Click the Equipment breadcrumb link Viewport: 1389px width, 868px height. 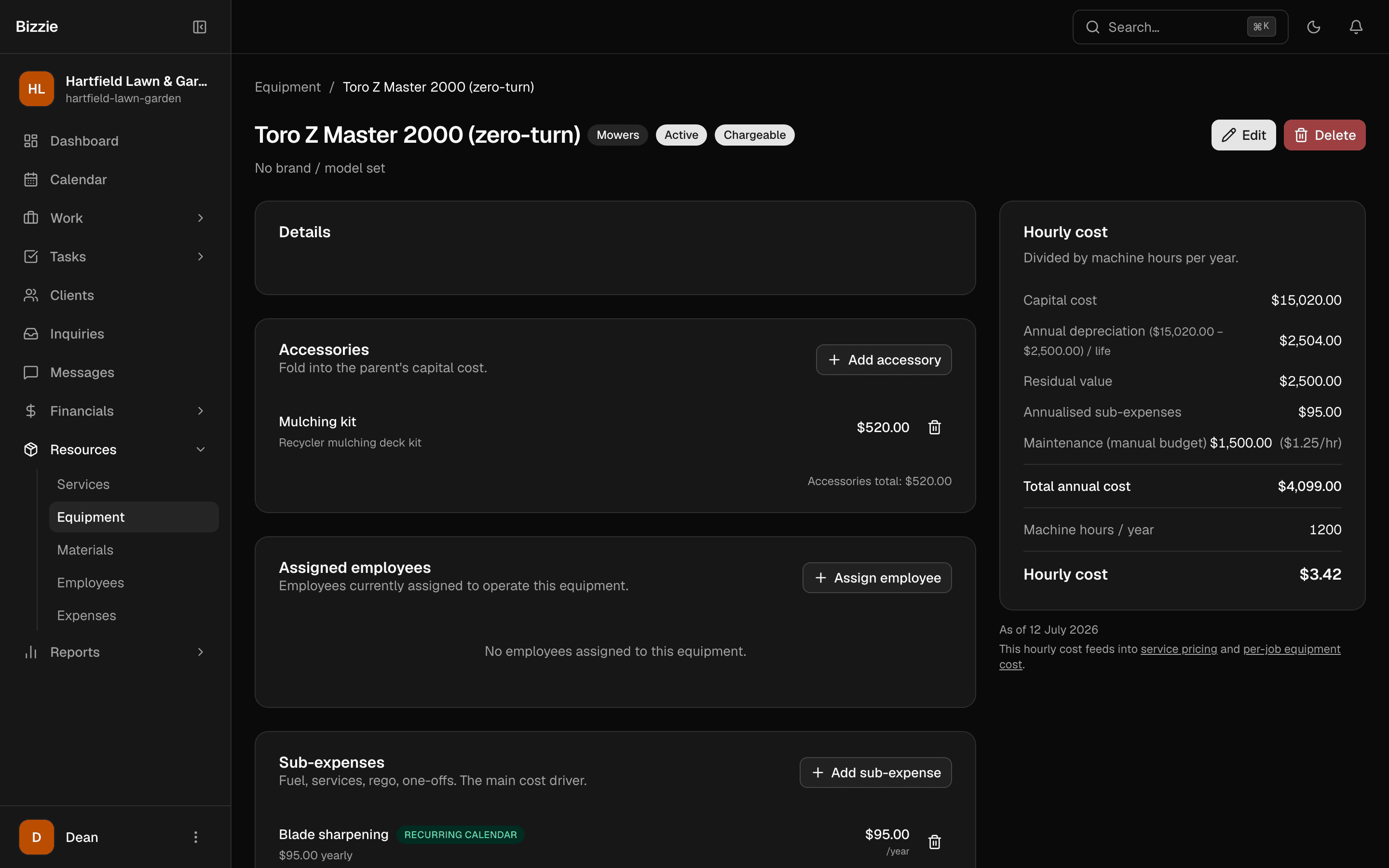[287, 87]
